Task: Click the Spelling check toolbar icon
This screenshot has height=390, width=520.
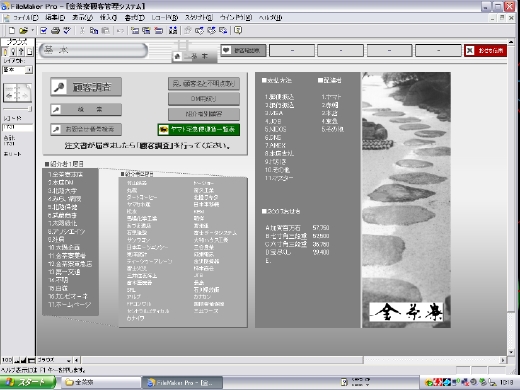Action: point(67,31)
